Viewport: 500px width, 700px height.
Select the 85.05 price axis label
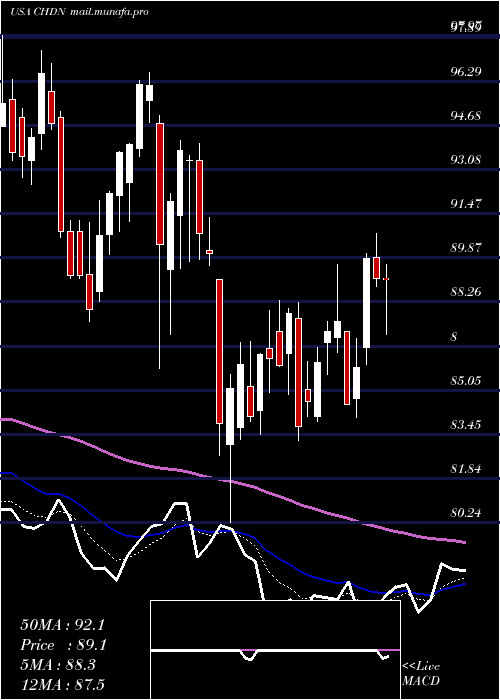466,380
